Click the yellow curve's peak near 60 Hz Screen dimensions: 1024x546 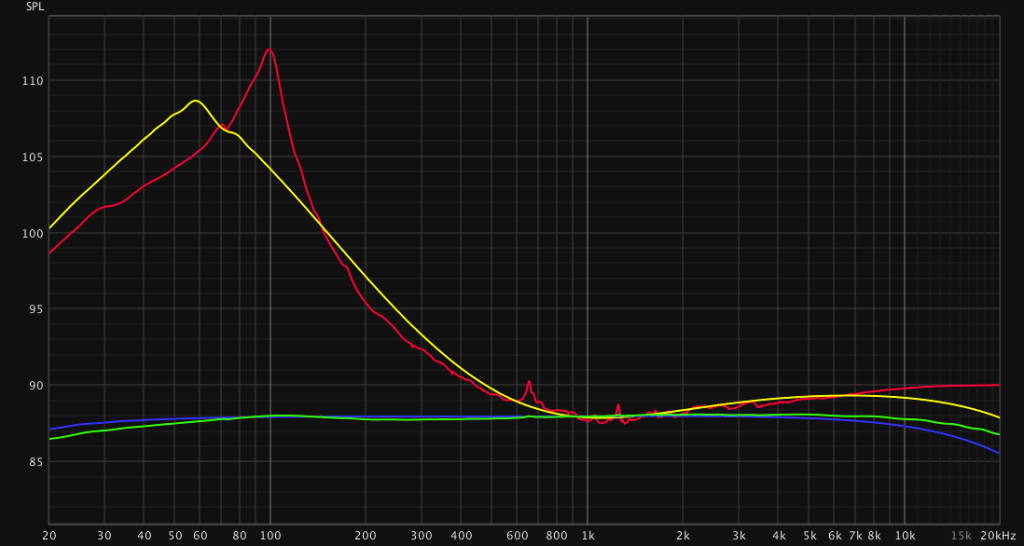195,101
